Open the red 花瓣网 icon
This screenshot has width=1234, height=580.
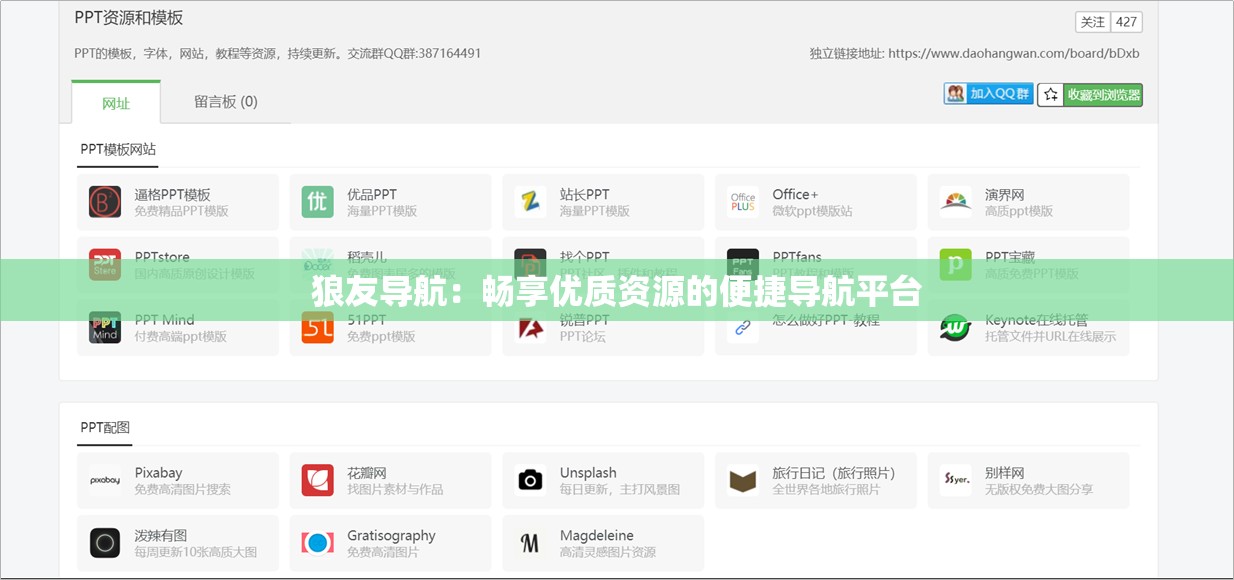point(318,480)
